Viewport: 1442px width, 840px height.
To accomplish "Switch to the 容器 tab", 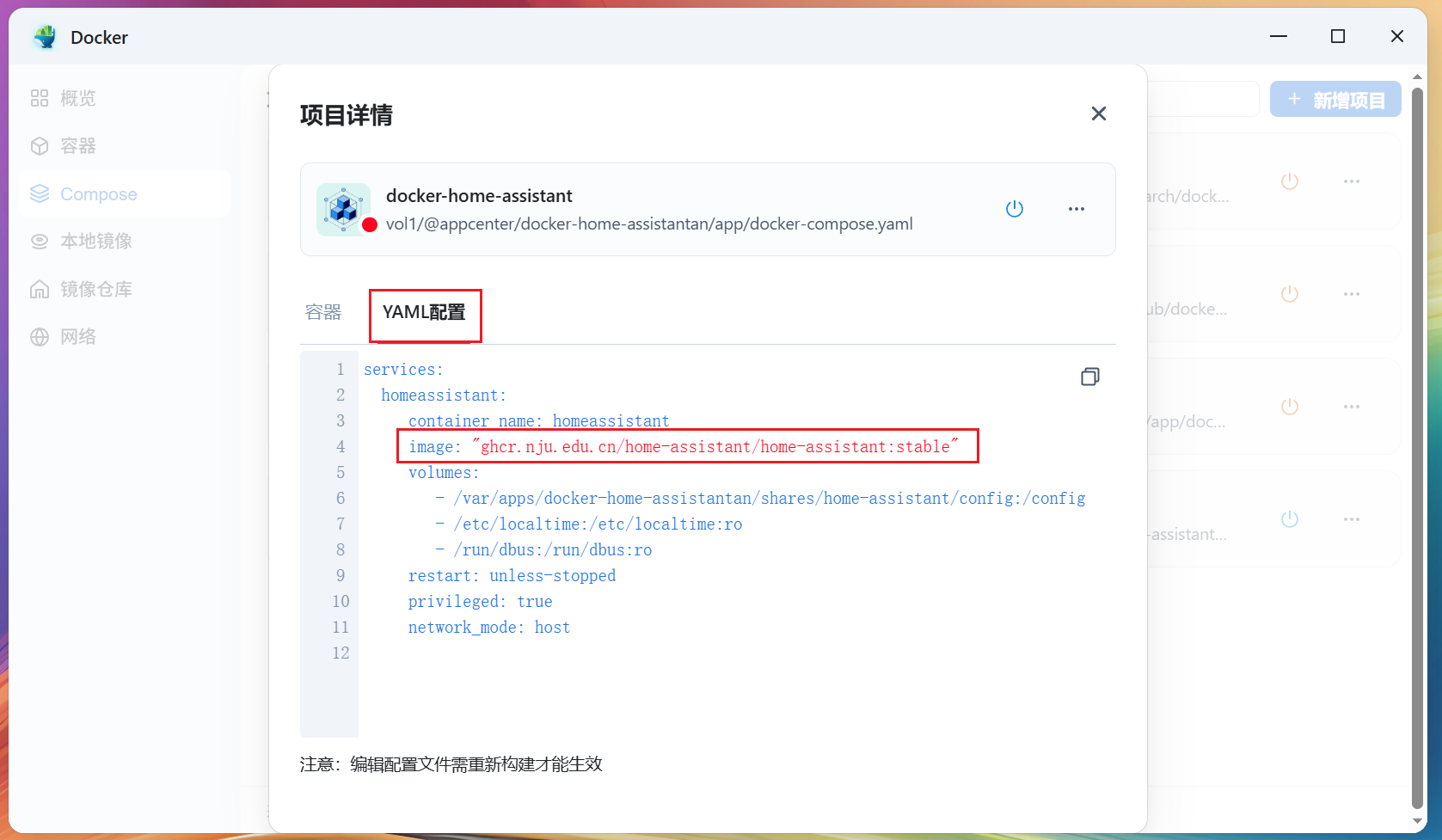I will click(x=323, y=312).
